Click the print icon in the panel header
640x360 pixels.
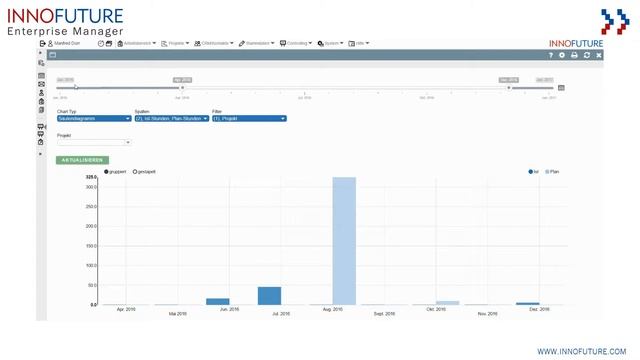pyautogui.click(x=574, y=55)
